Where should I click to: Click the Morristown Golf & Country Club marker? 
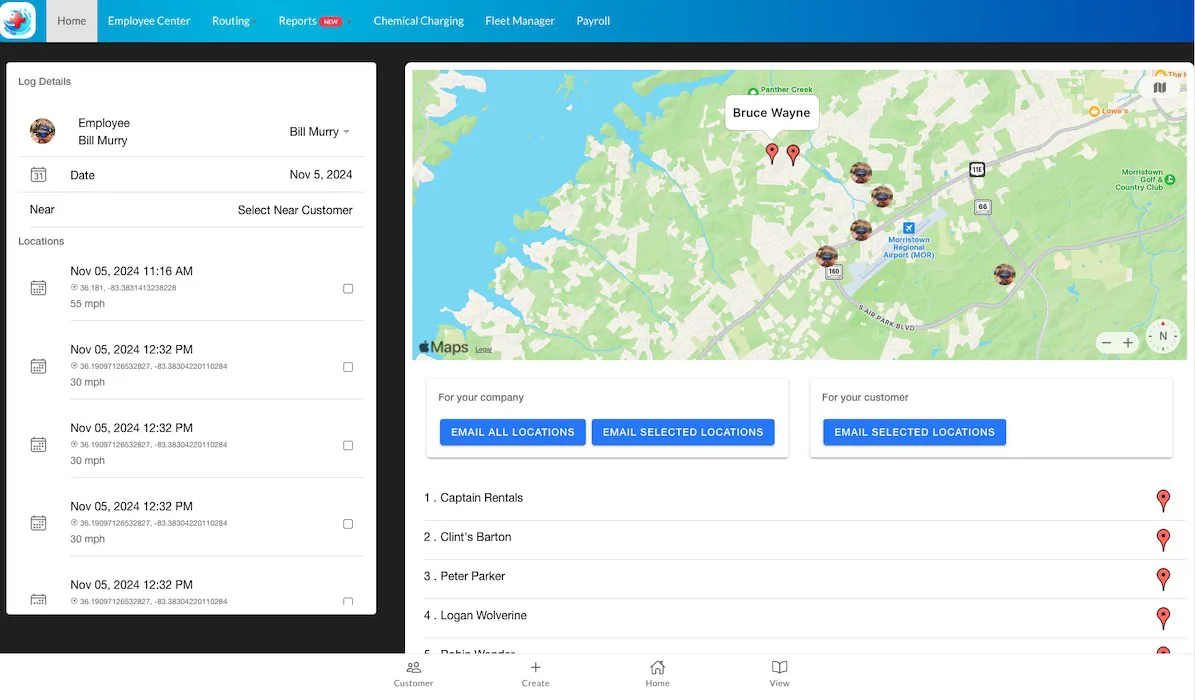(x=1170, y=180)
